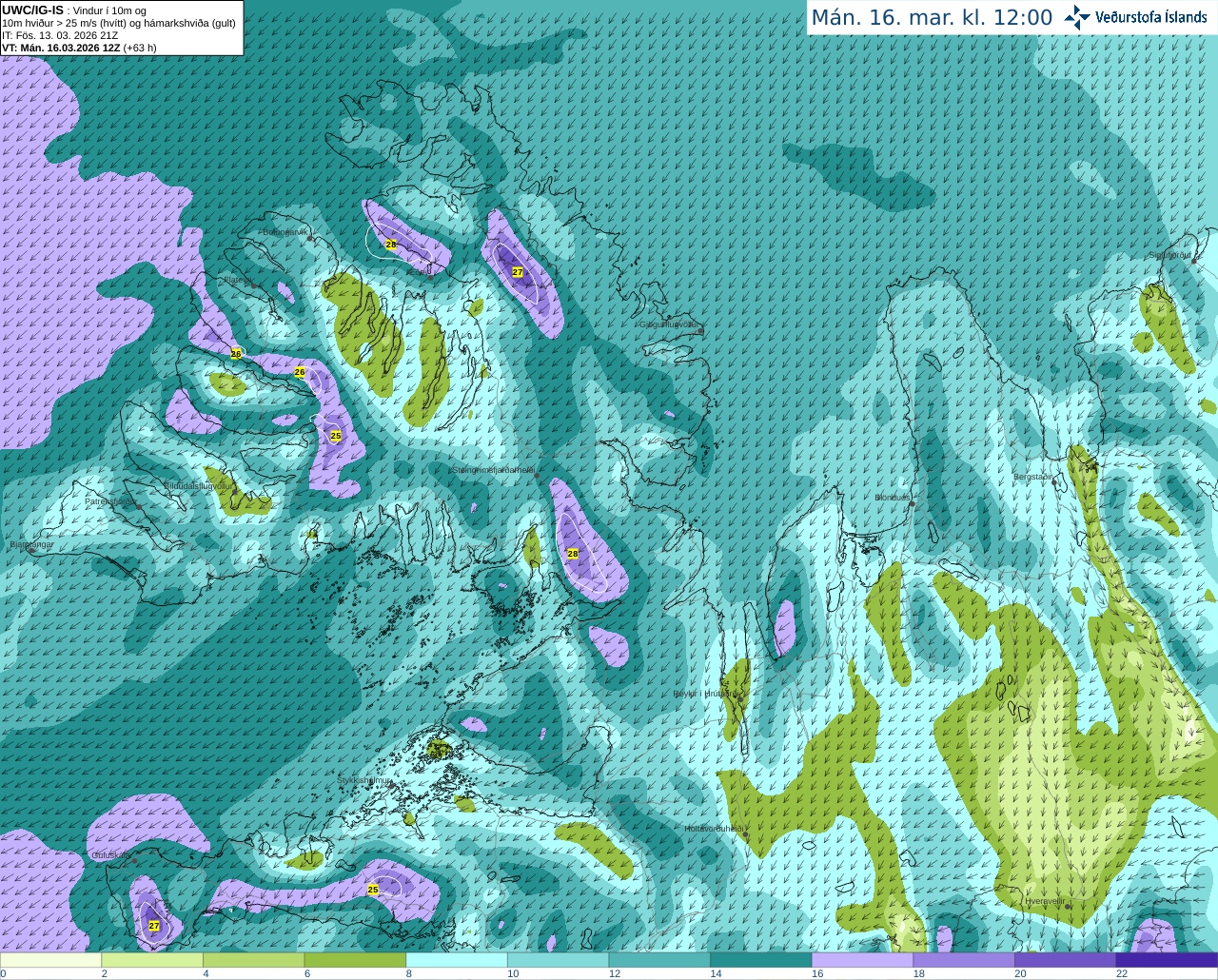Click the legend scale value 4

pos(206,973)
